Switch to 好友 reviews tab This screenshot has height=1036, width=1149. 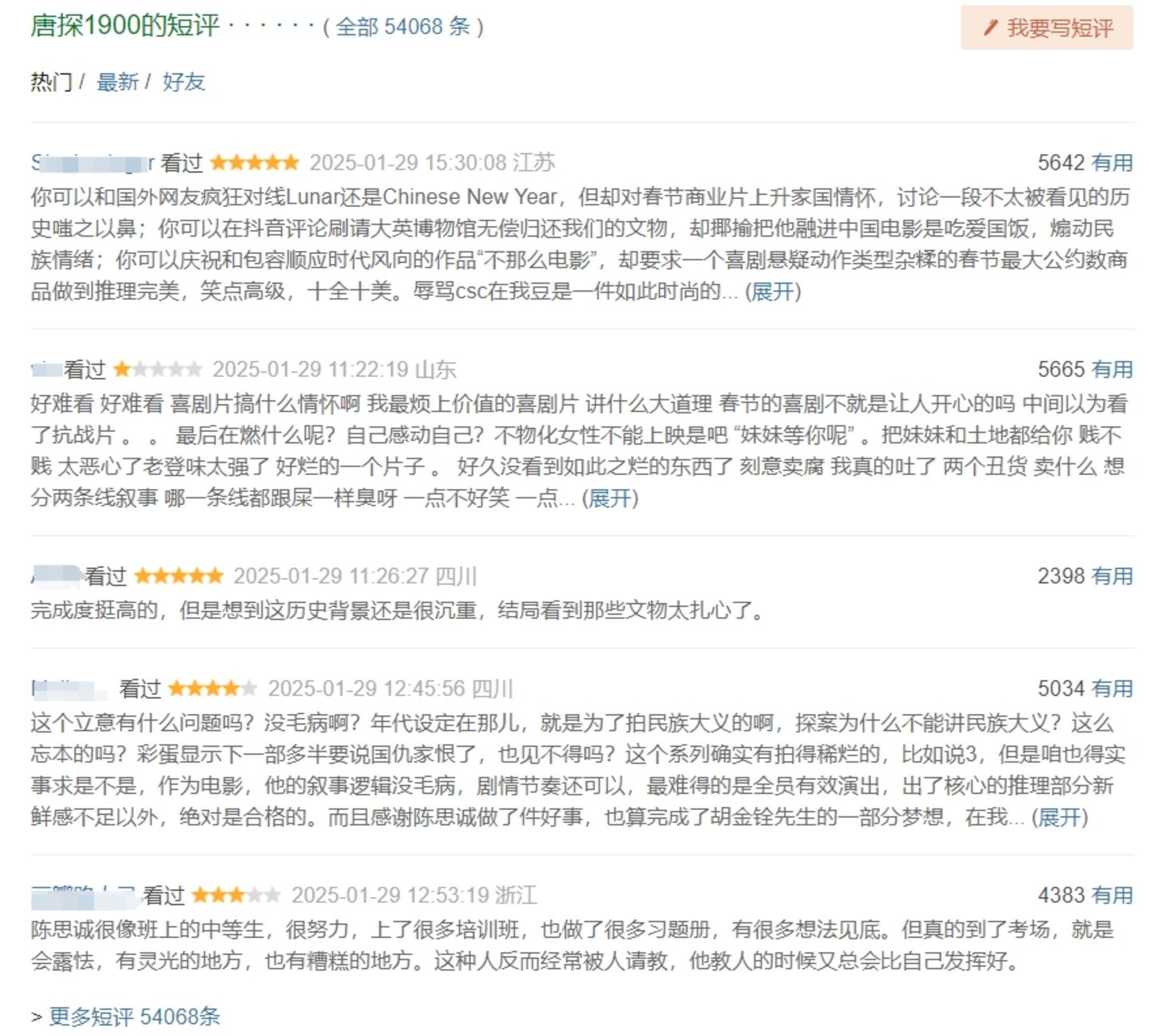(184, 81)
